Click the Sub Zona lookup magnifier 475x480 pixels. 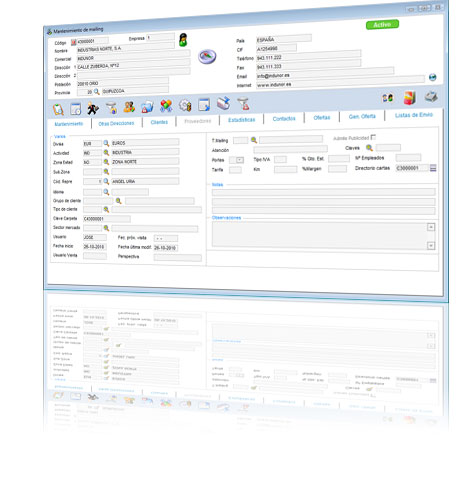point(106,171)
